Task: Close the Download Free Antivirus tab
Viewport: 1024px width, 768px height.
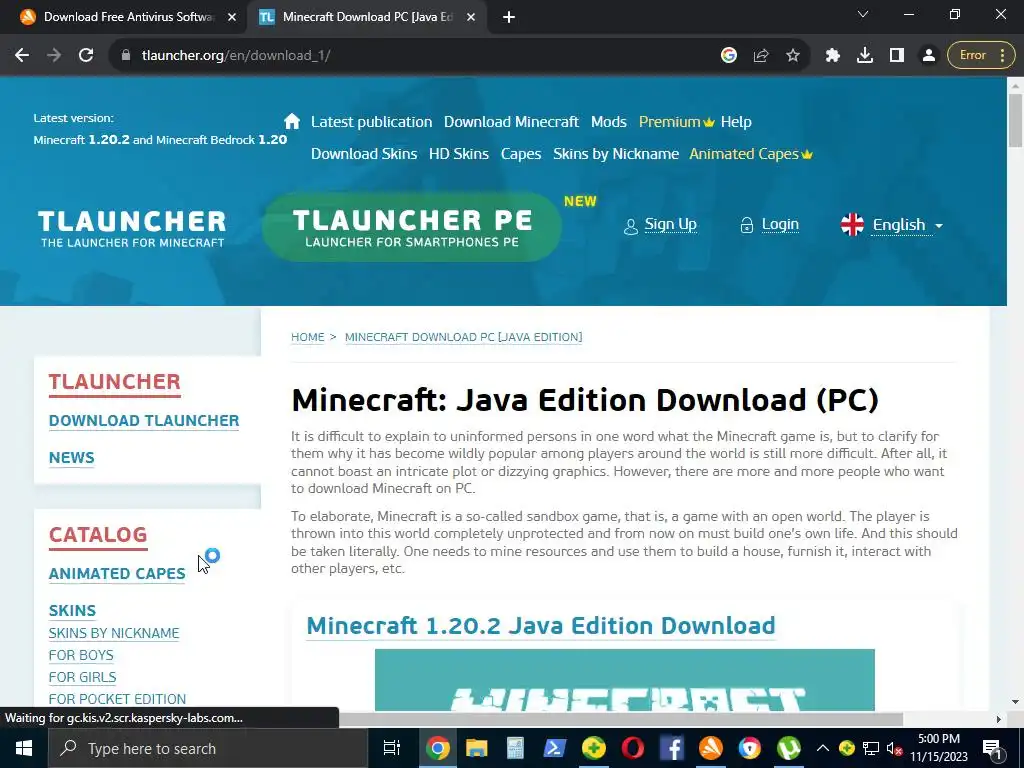Action: [232, 18]
